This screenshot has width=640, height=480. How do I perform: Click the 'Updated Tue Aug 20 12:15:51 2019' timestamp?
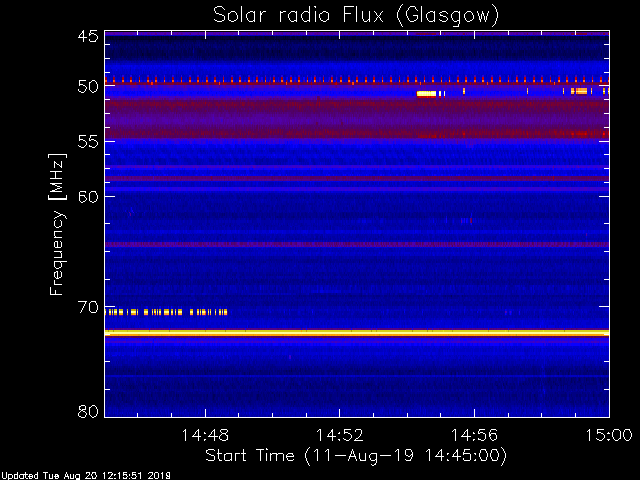click(x=86, y=476)
